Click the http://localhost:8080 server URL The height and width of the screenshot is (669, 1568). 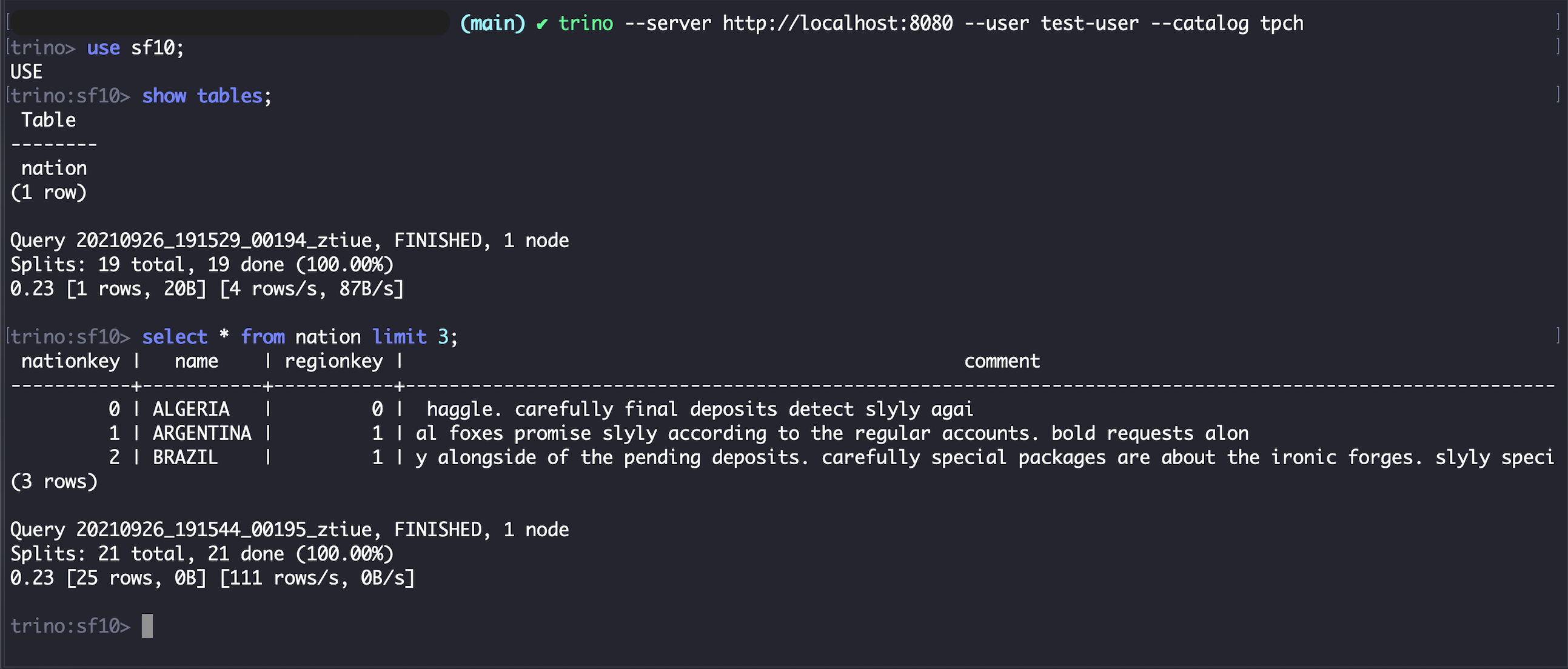[837, 24]
